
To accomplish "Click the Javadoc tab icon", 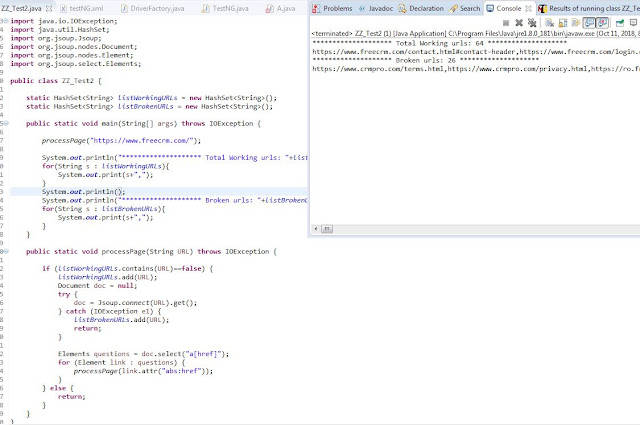I will [362, 8].
